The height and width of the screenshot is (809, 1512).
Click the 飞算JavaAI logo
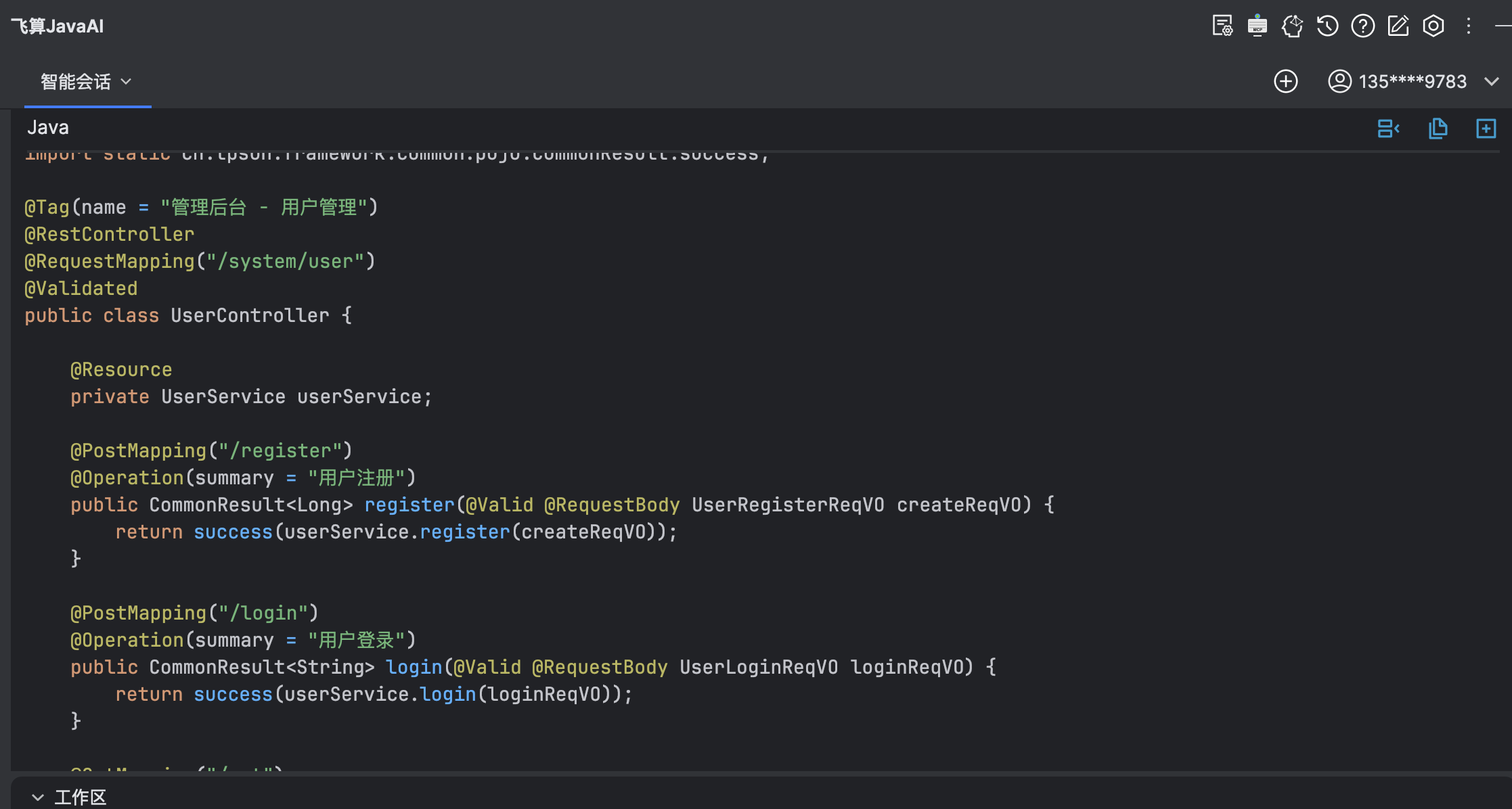coord(57,25)
